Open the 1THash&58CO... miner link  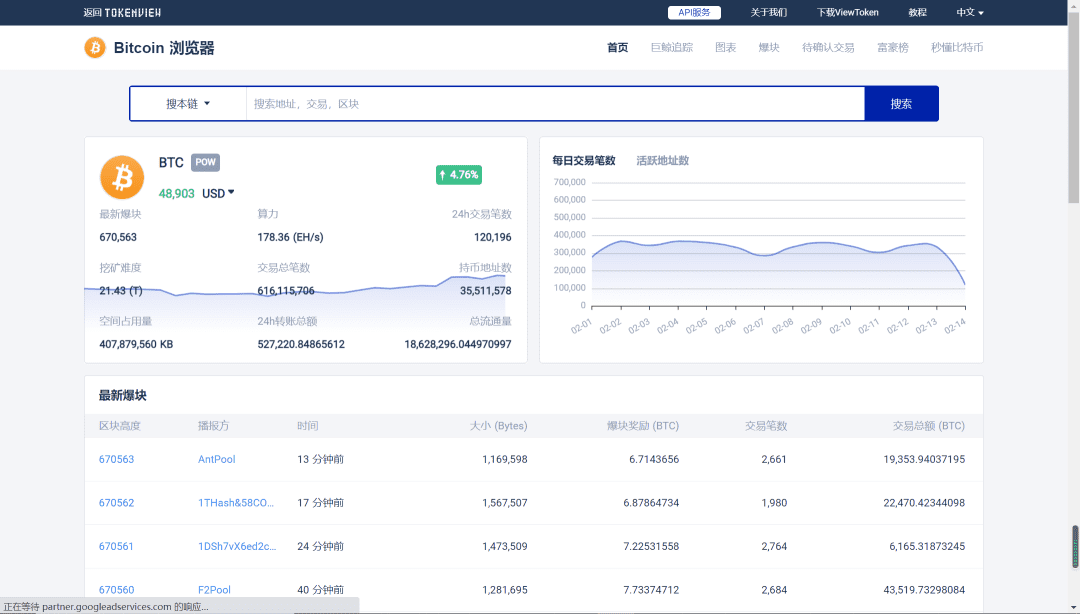236,503
